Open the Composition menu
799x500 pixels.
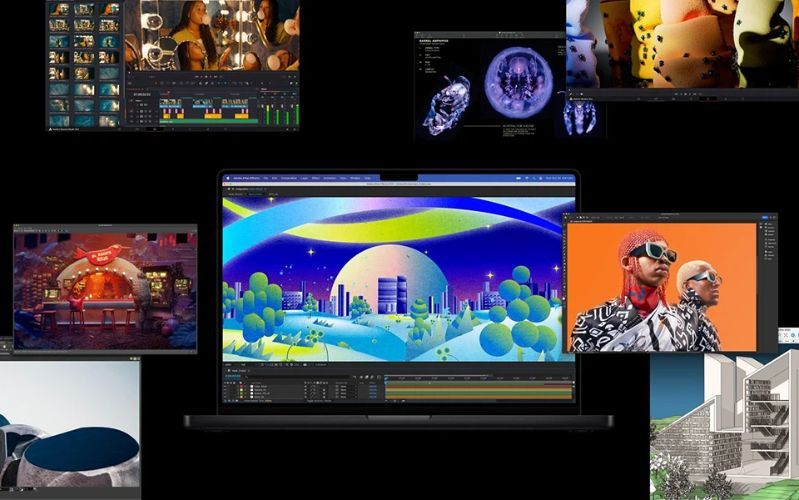289,178
